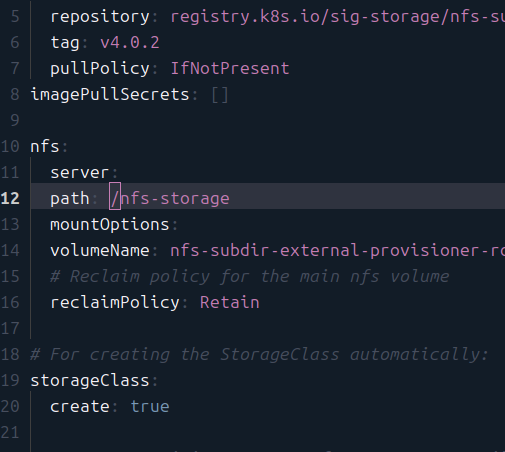This screenshot has width=505, height=452.
Task: Click the 'nfs' key on line 10
Action: coord(45,147)
